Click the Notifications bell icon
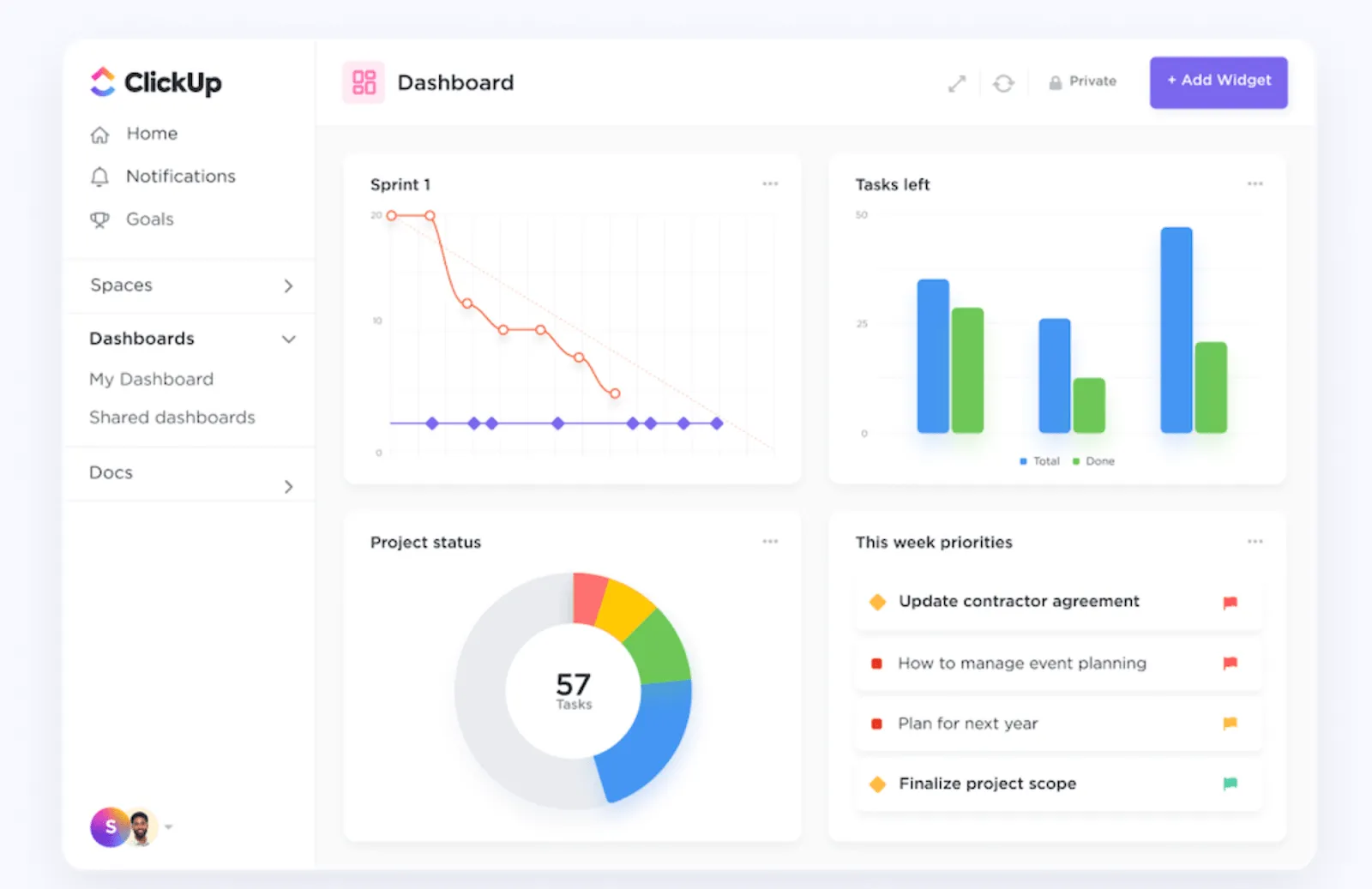 point(99,177)
